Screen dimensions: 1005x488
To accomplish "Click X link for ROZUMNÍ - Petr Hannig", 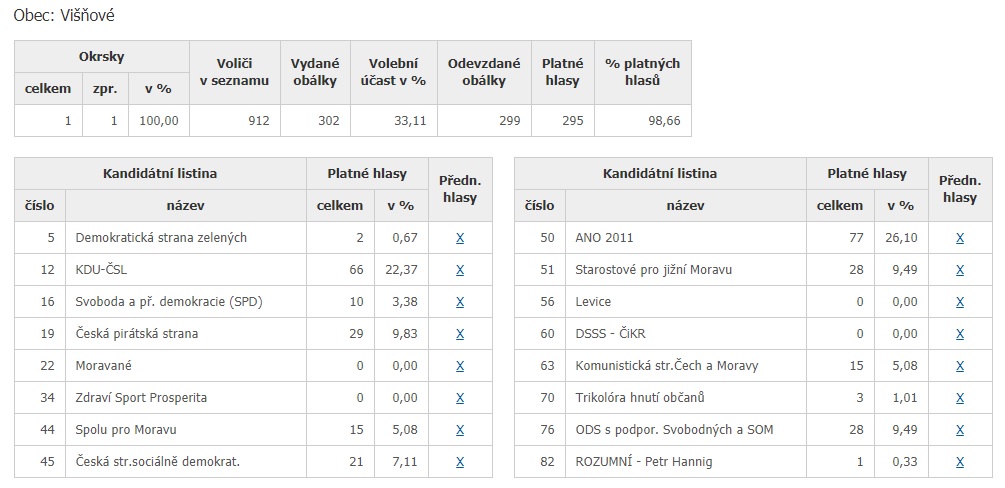I will 959,462.
